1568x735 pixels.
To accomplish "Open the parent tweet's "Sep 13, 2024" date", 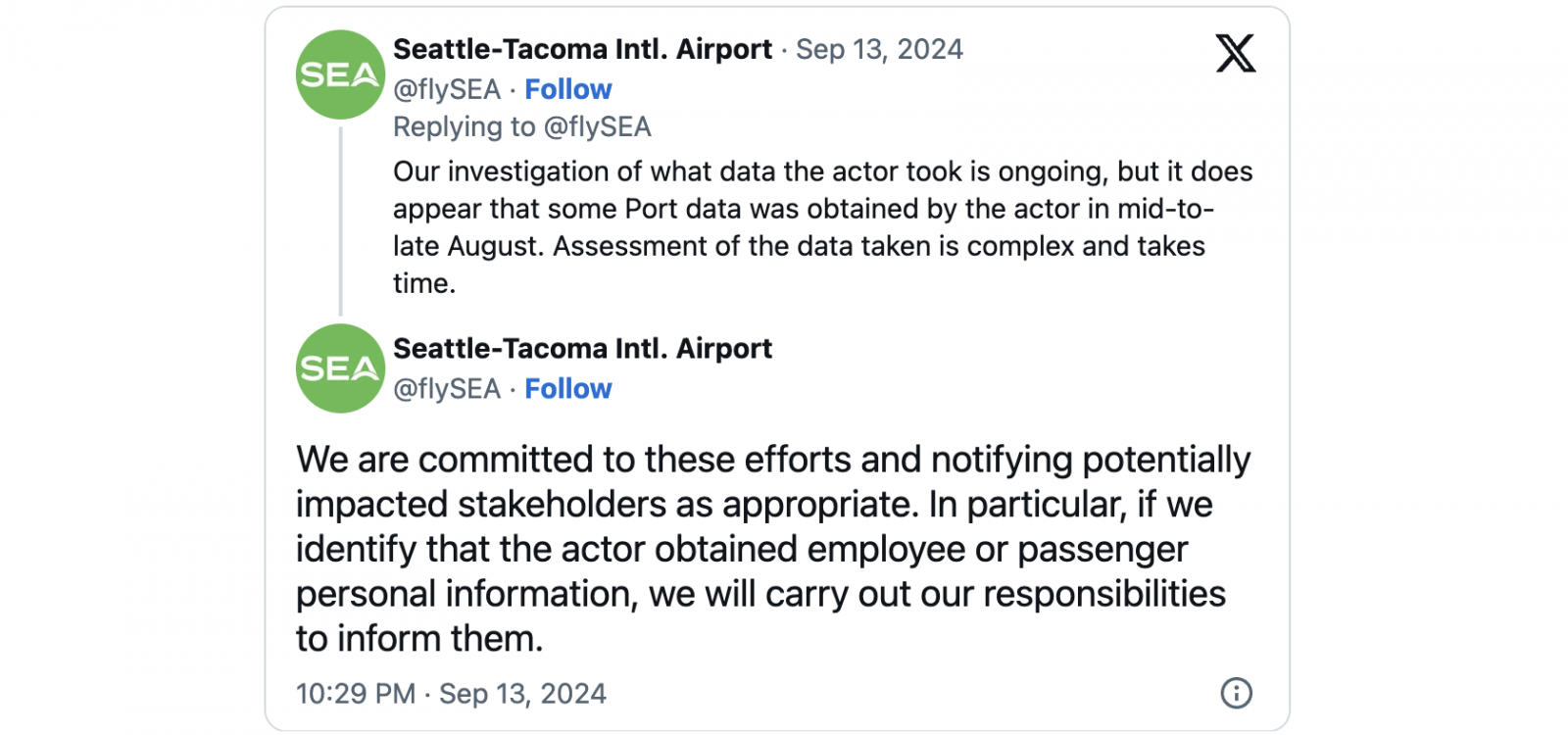I will tap(879, 49).
